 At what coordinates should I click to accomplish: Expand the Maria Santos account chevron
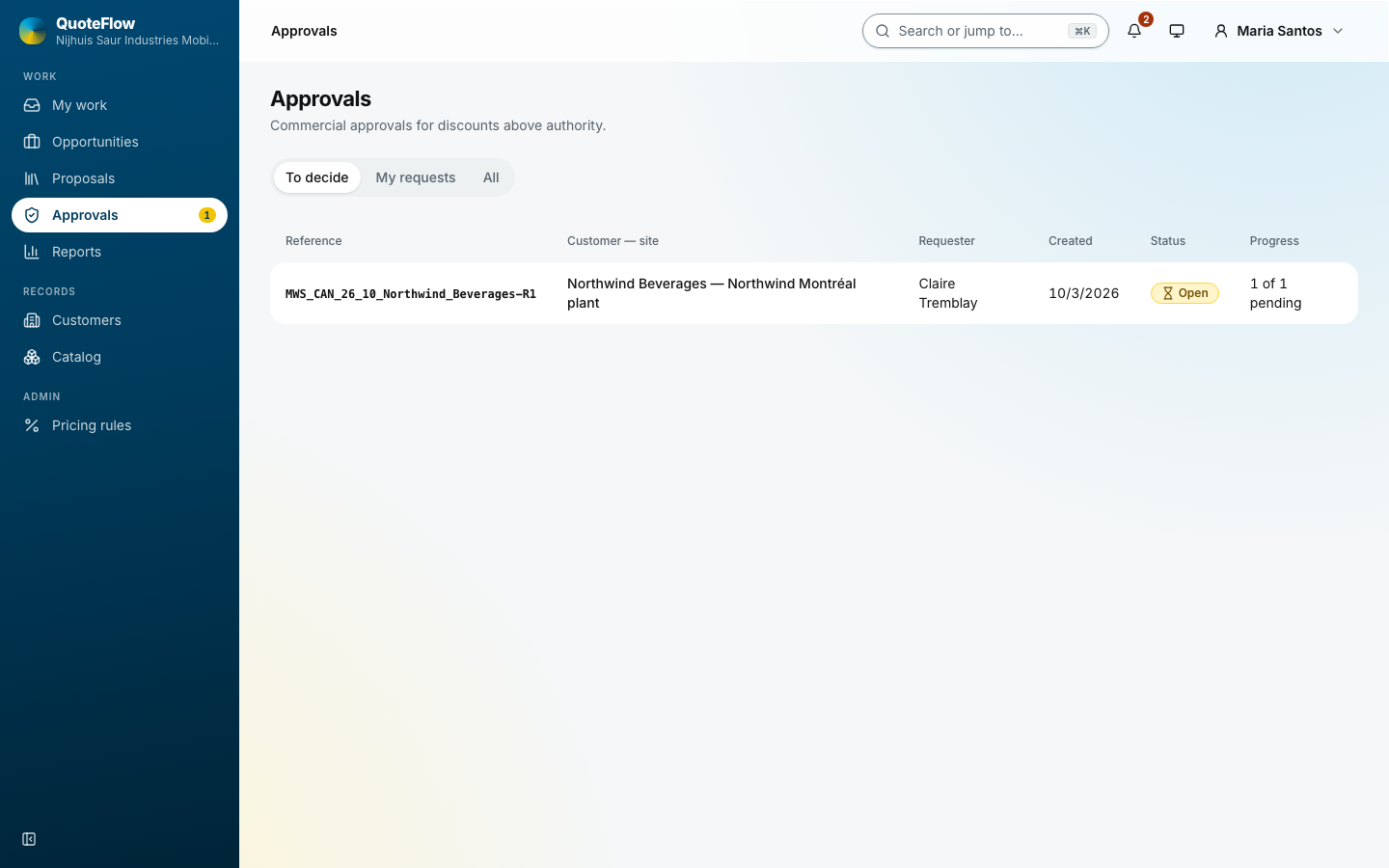coord(1338,31)
